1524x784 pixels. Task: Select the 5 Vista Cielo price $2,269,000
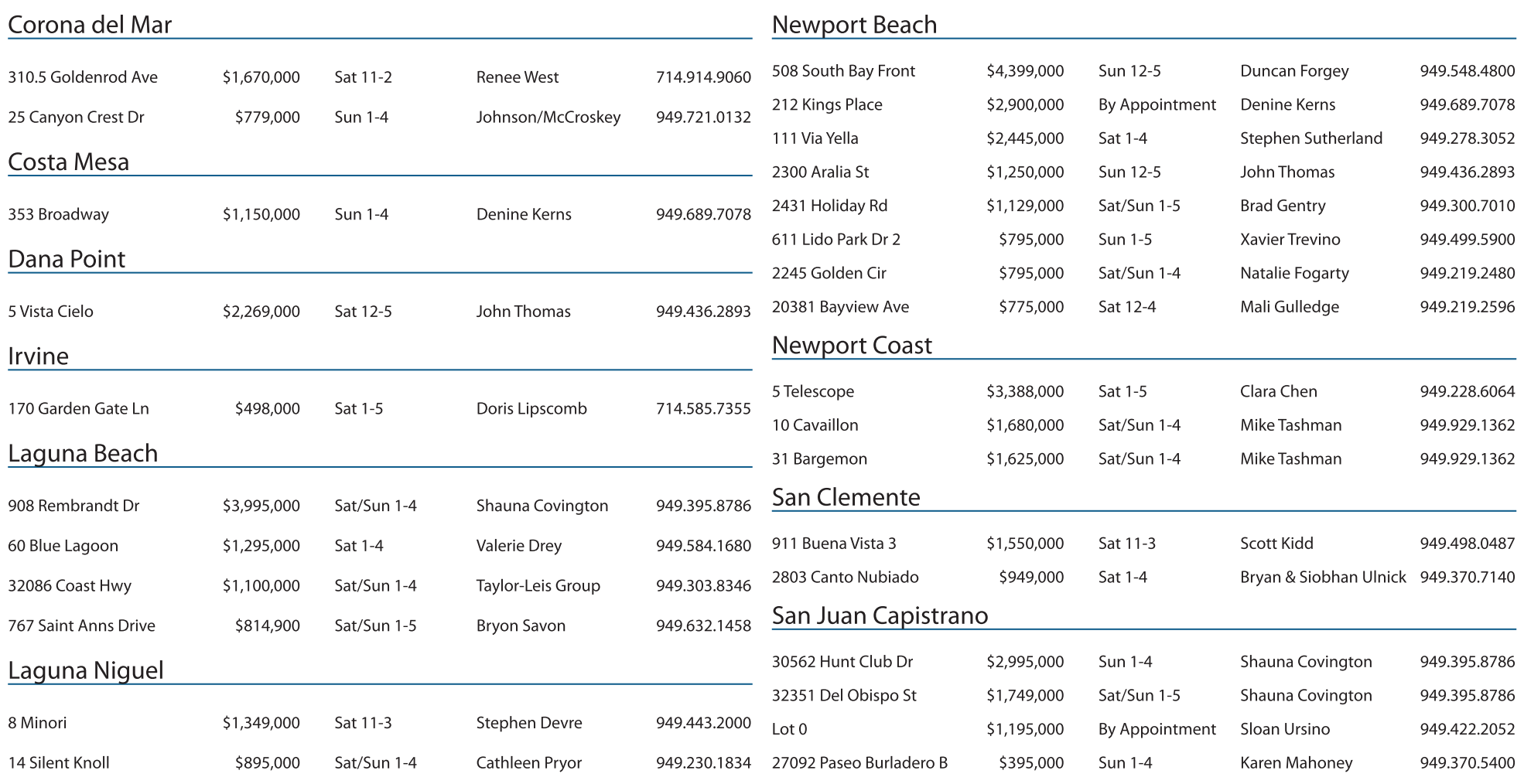pos(261,312)
